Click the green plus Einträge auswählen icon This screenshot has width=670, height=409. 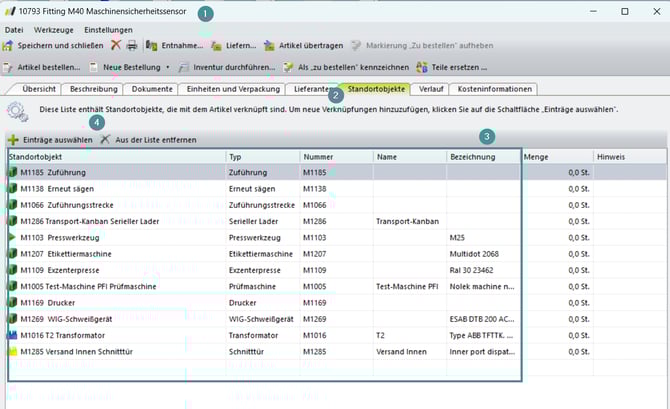tap(13, 140)
